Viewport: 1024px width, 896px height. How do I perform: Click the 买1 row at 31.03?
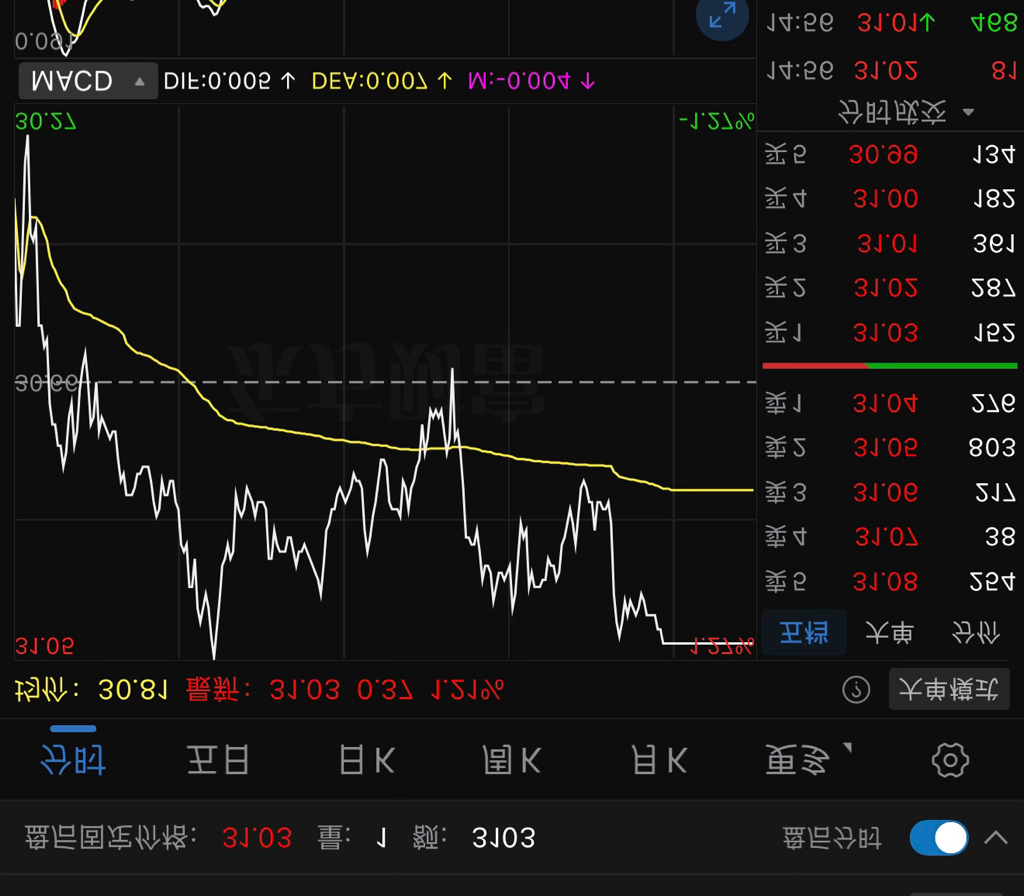click(889, 333)
